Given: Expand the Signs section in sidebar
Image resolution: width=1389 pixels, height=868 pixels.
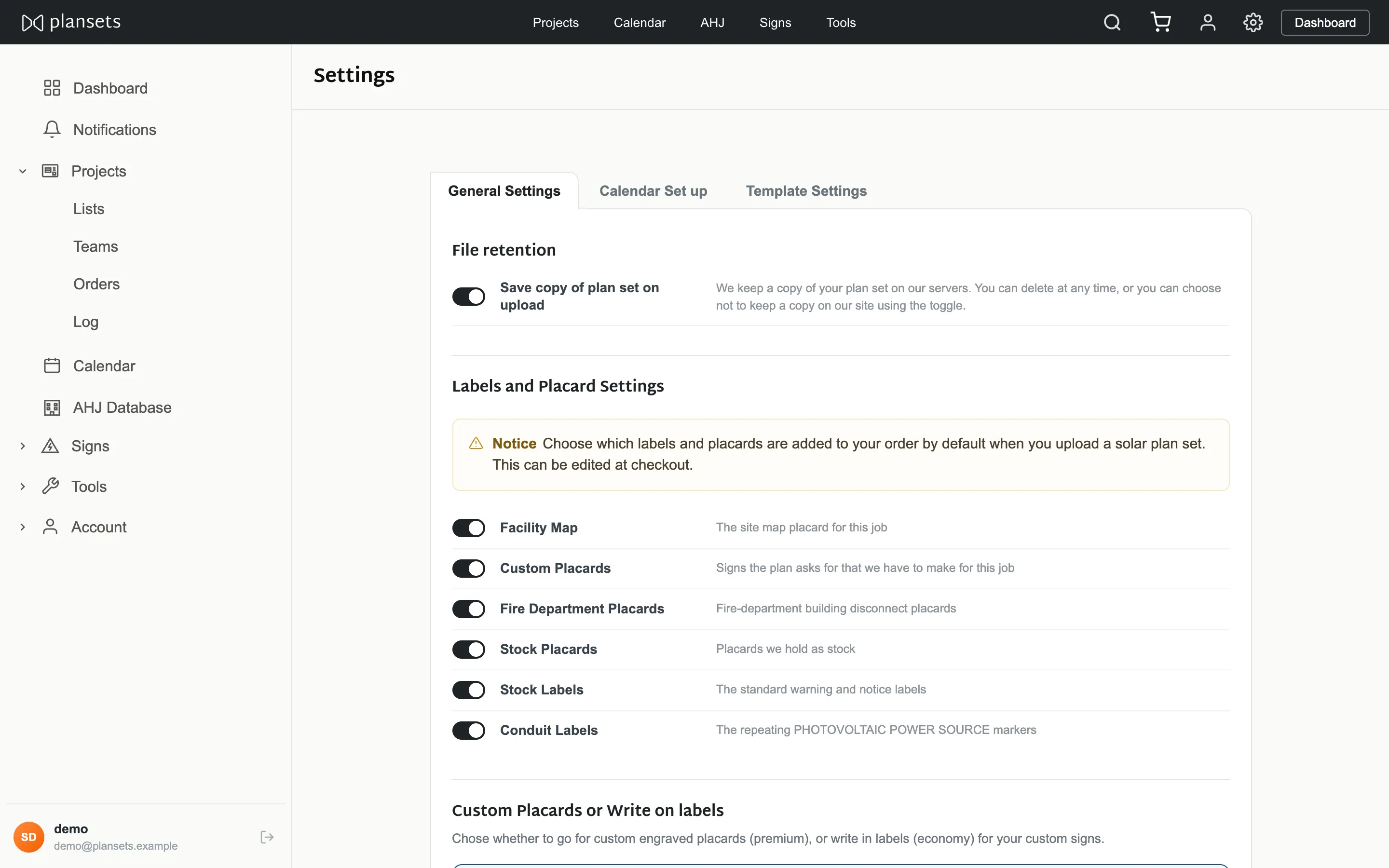Looking at the screenshot, I should coord(22,446).
